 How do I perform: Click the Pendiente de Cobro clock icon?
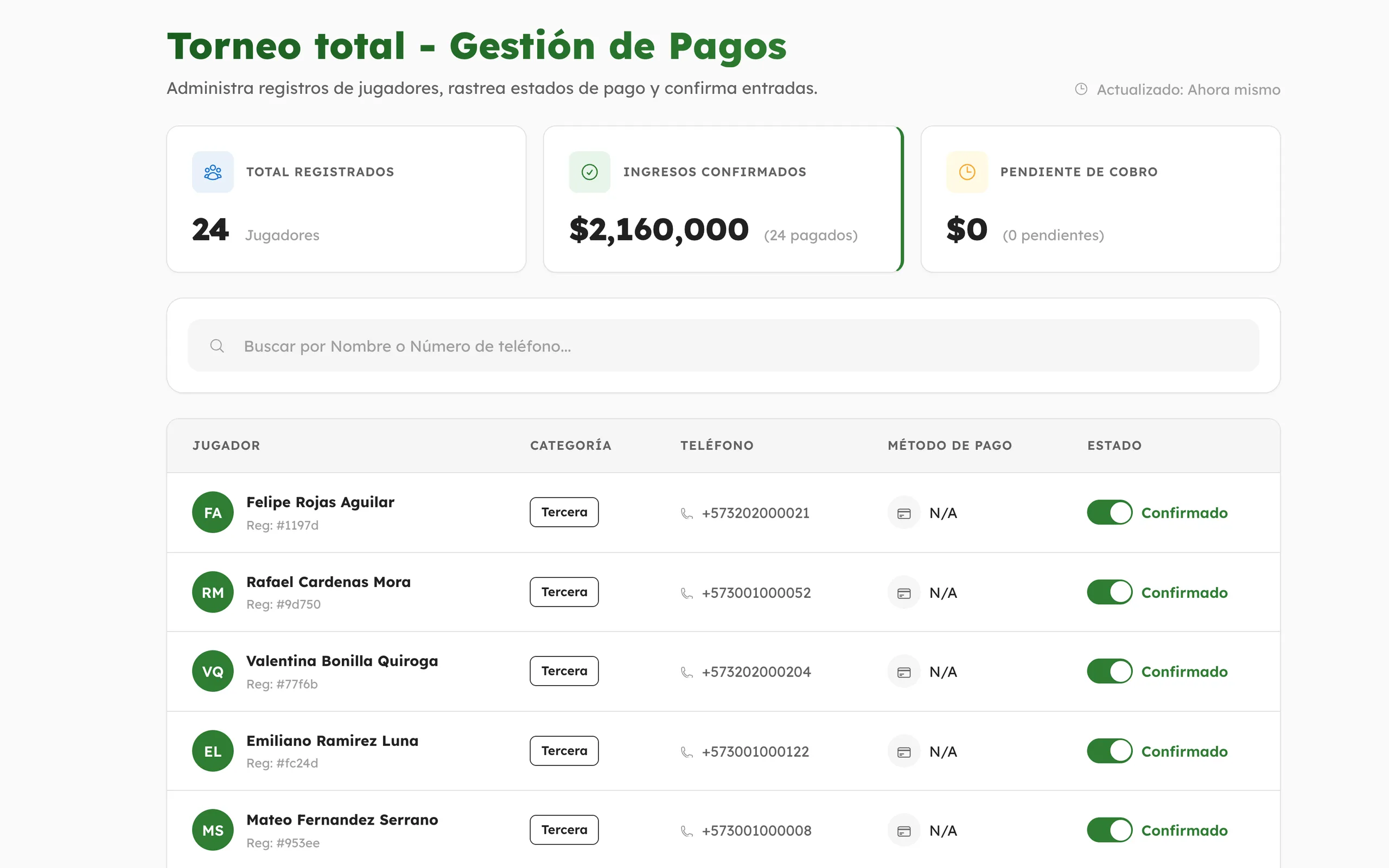coord(967,171)
